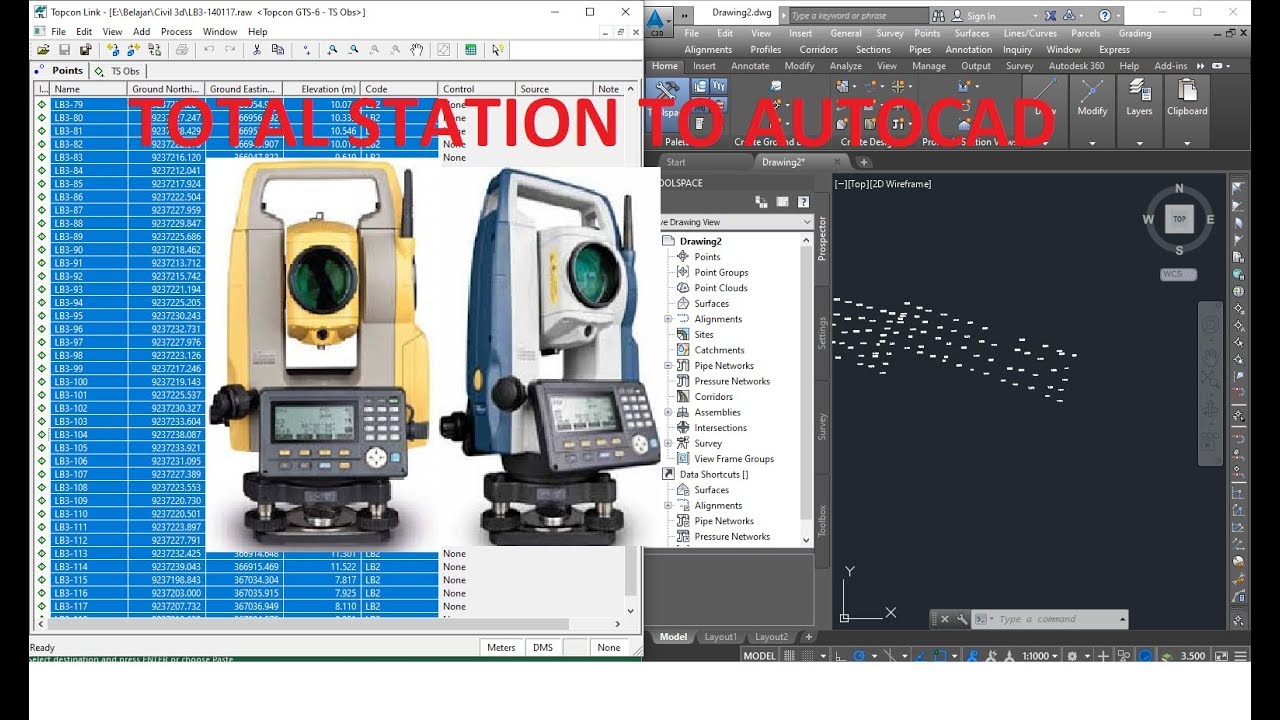The height and width of the screenshot is (720, 1280).
Task: Open the Corridors menu in AutoCAD
Action: coord(818,49)
